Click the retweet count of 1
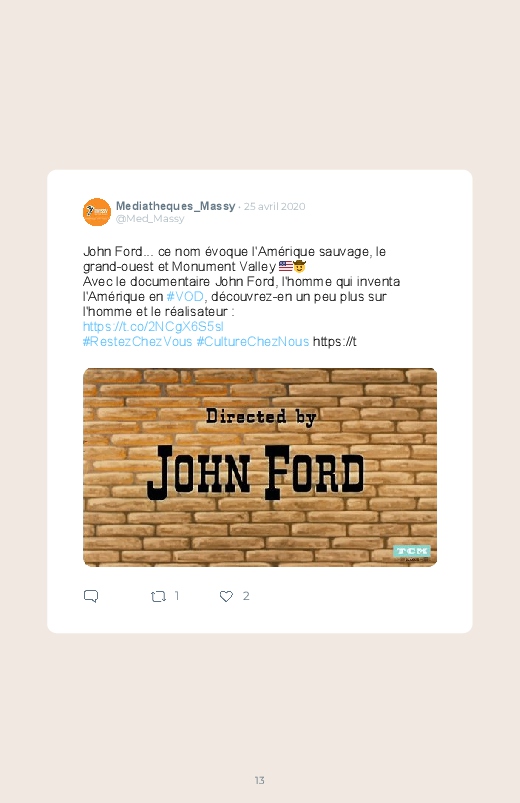 coord(177,596)
